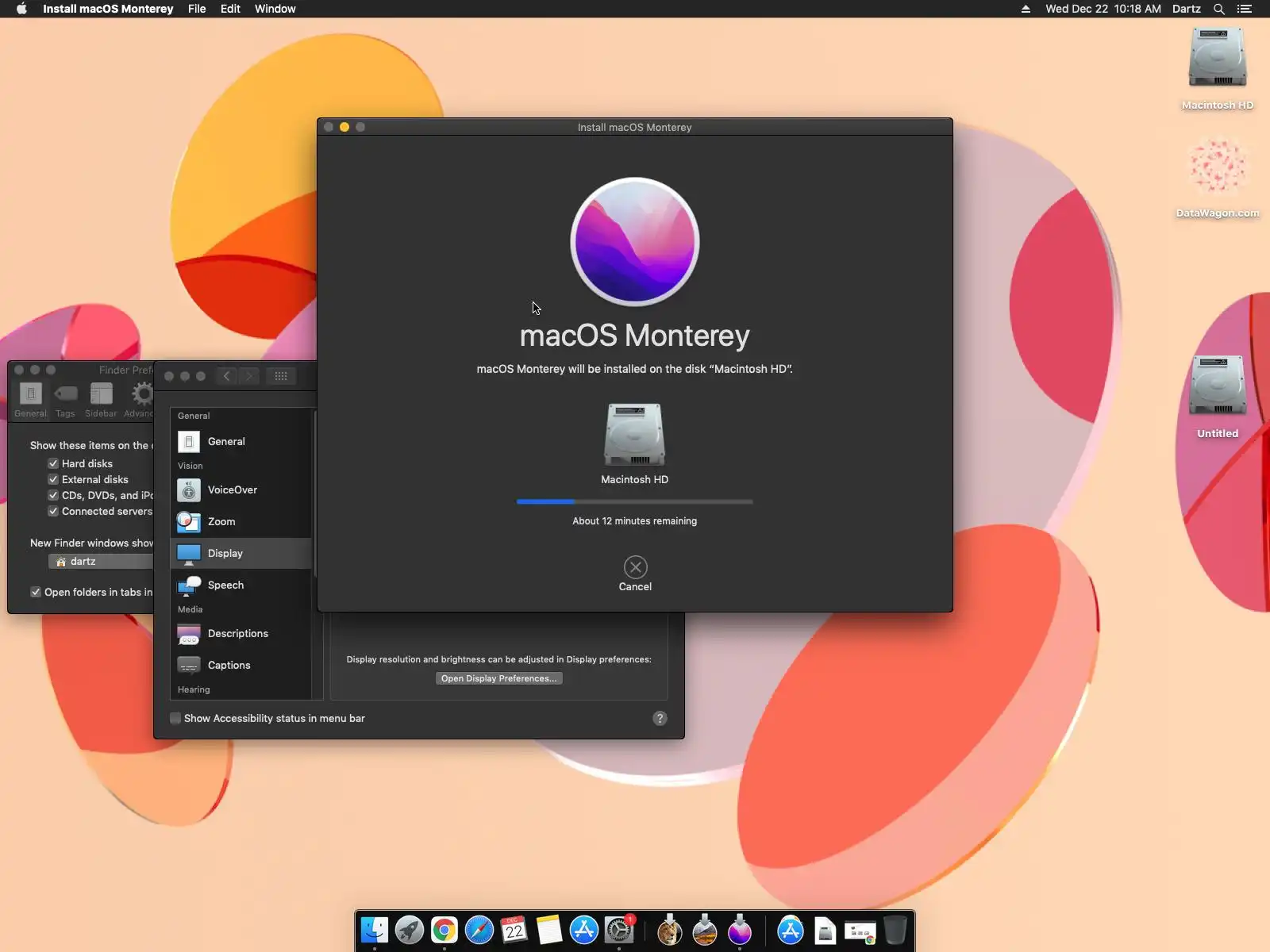Switch to Tags tab in Finder Preferences
1270x952 pixels.
(x=65, y=399)
